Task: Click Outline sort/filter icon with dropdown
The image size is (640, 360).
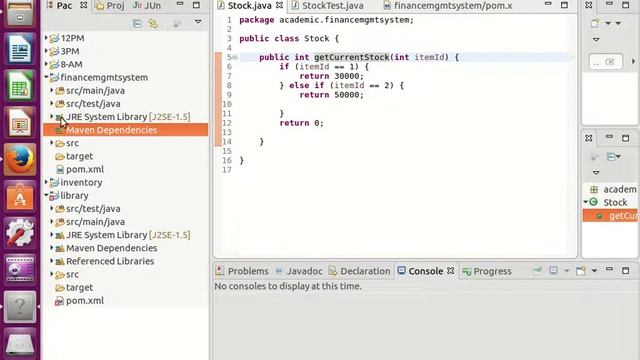Action: (613, 157)
